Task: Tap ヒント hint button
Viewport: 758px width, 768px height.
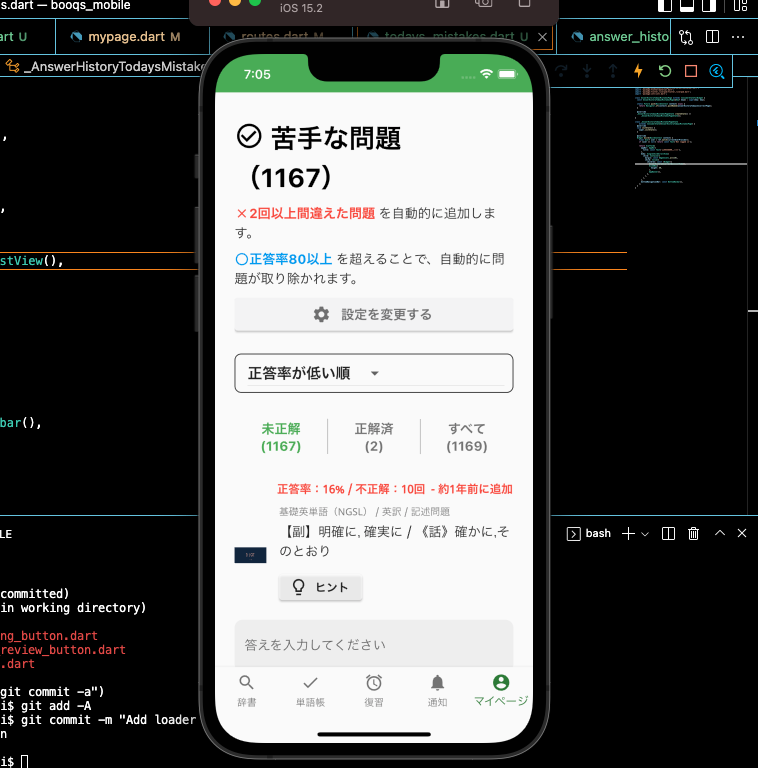Action: pyautogui.click(x=320, y=587)
